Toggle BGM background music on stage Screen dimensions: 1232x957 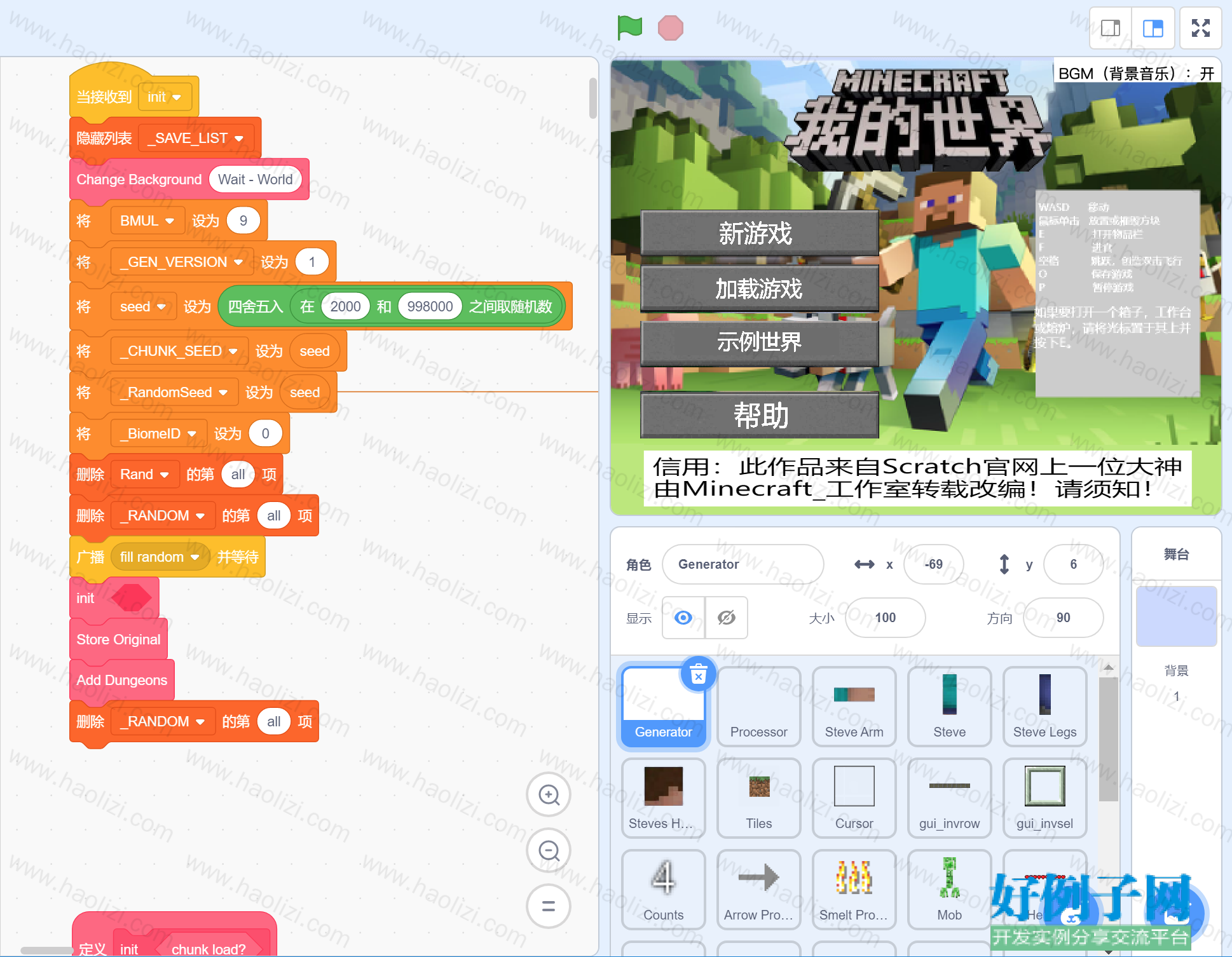[1136, 73]
